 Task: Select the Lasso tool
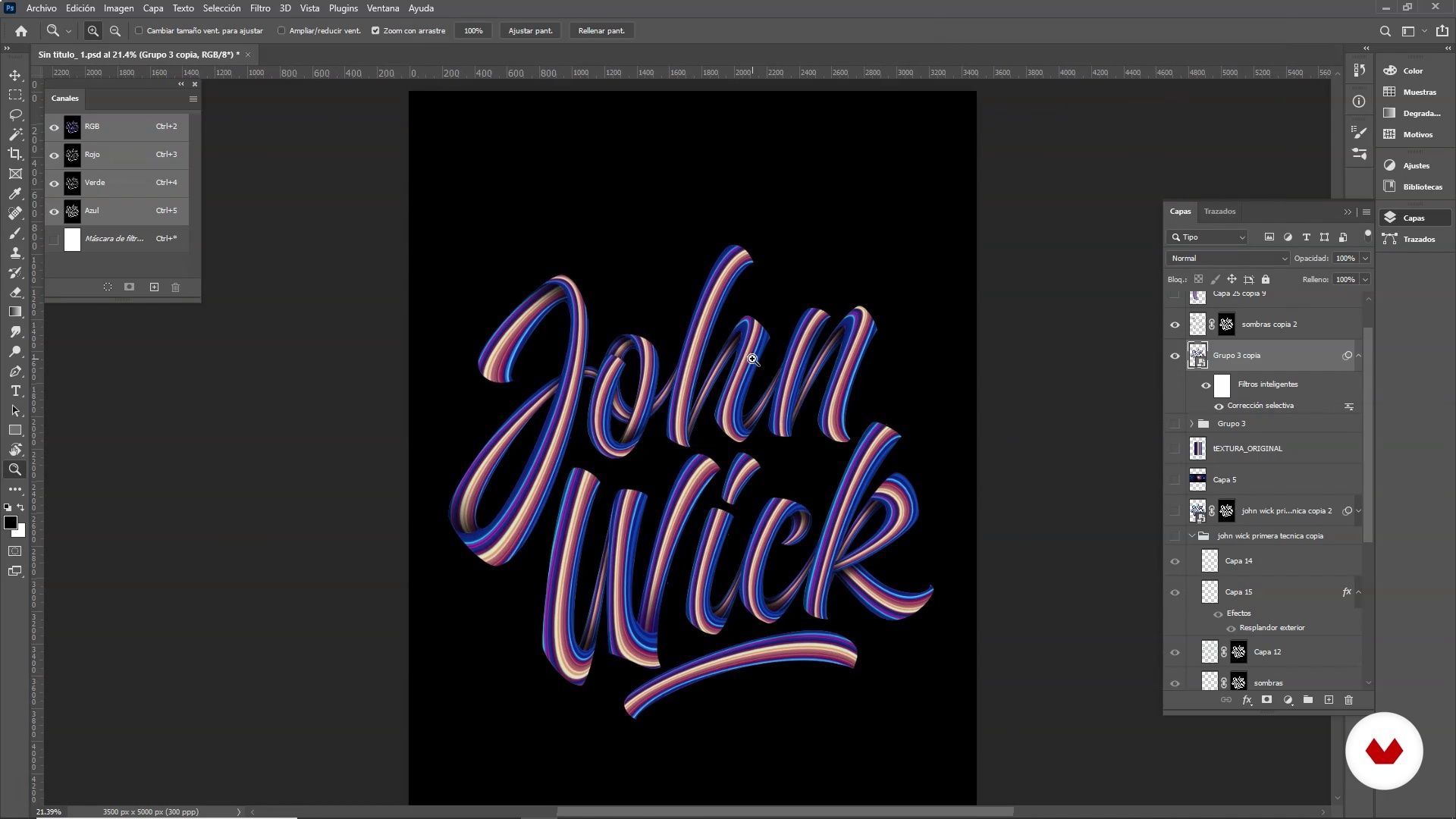[15, 115]
